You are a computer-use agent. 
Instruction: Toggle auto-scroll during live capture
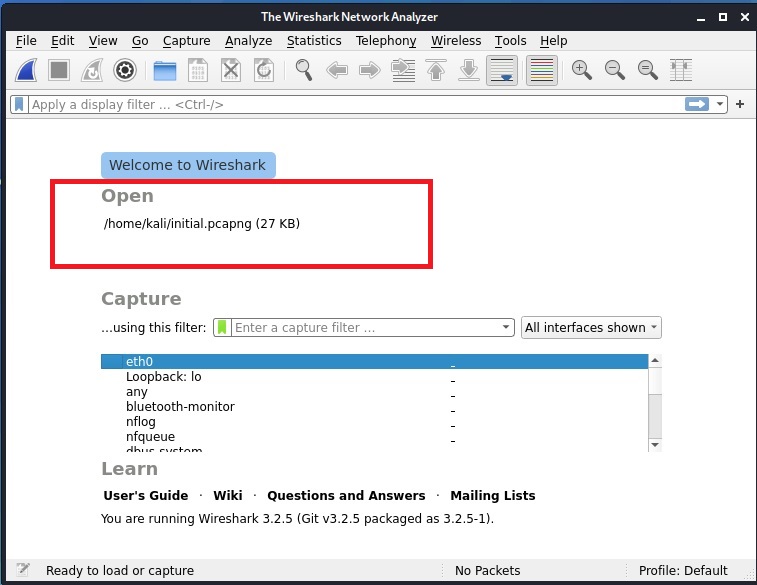click(x=502, y=70)
